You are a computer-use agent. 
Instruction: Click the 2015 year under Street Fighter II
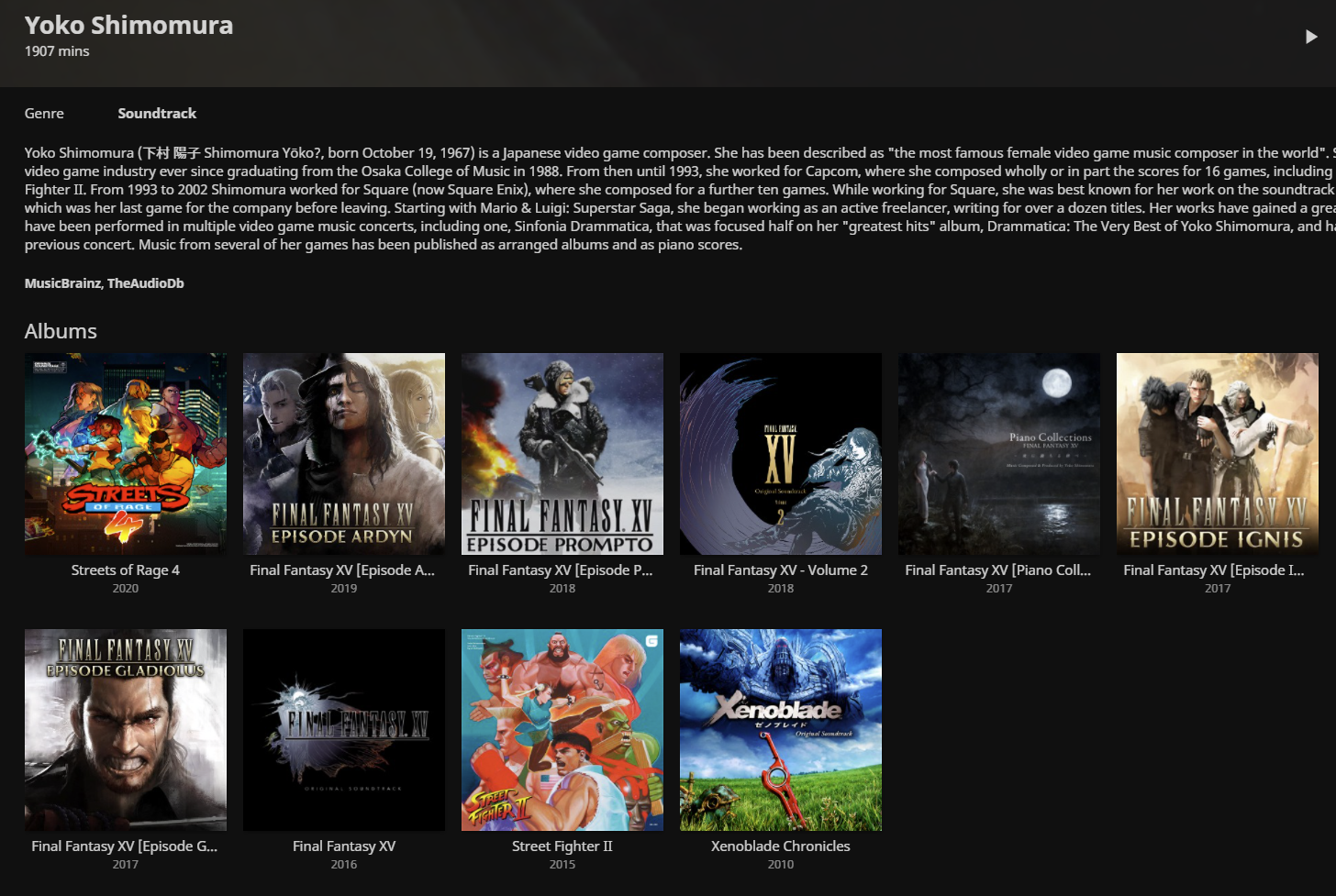click(562, 865)
